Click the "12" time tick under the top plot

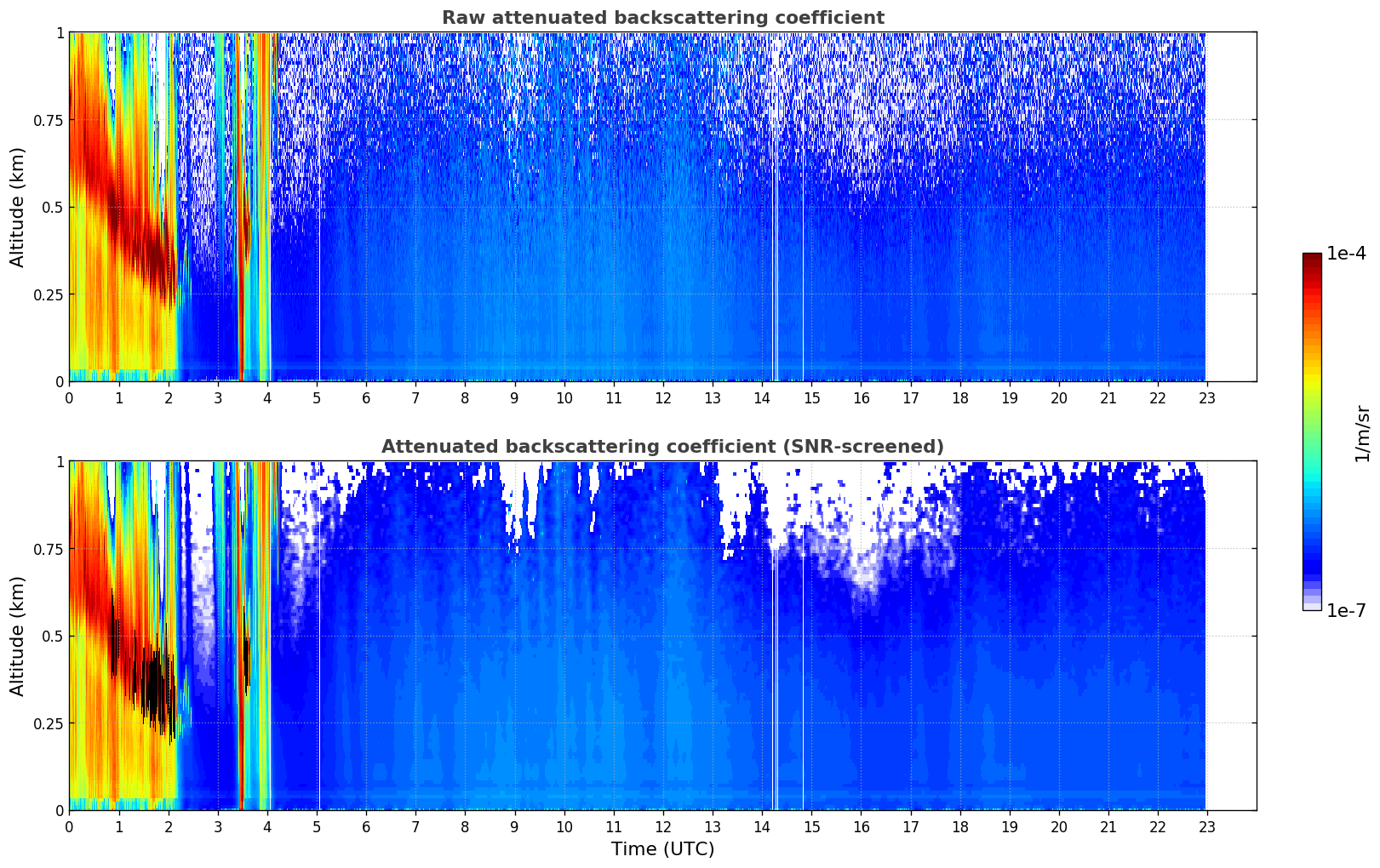point(663,397)
